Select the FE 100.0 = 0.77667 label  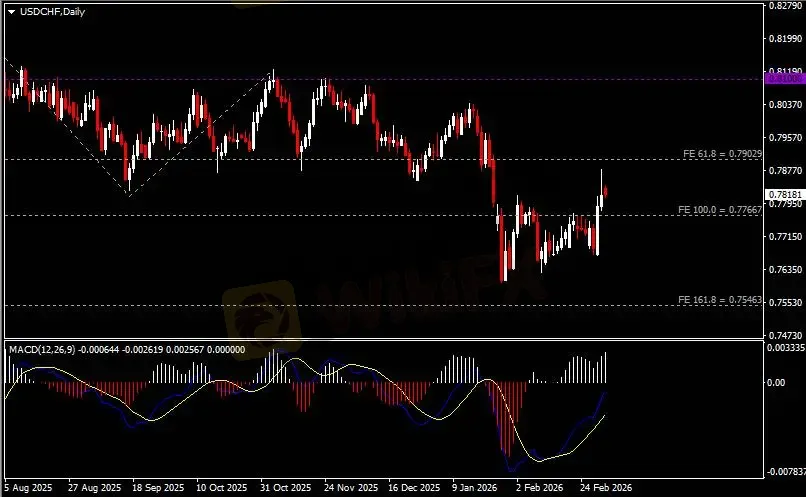tap(720, 209)
